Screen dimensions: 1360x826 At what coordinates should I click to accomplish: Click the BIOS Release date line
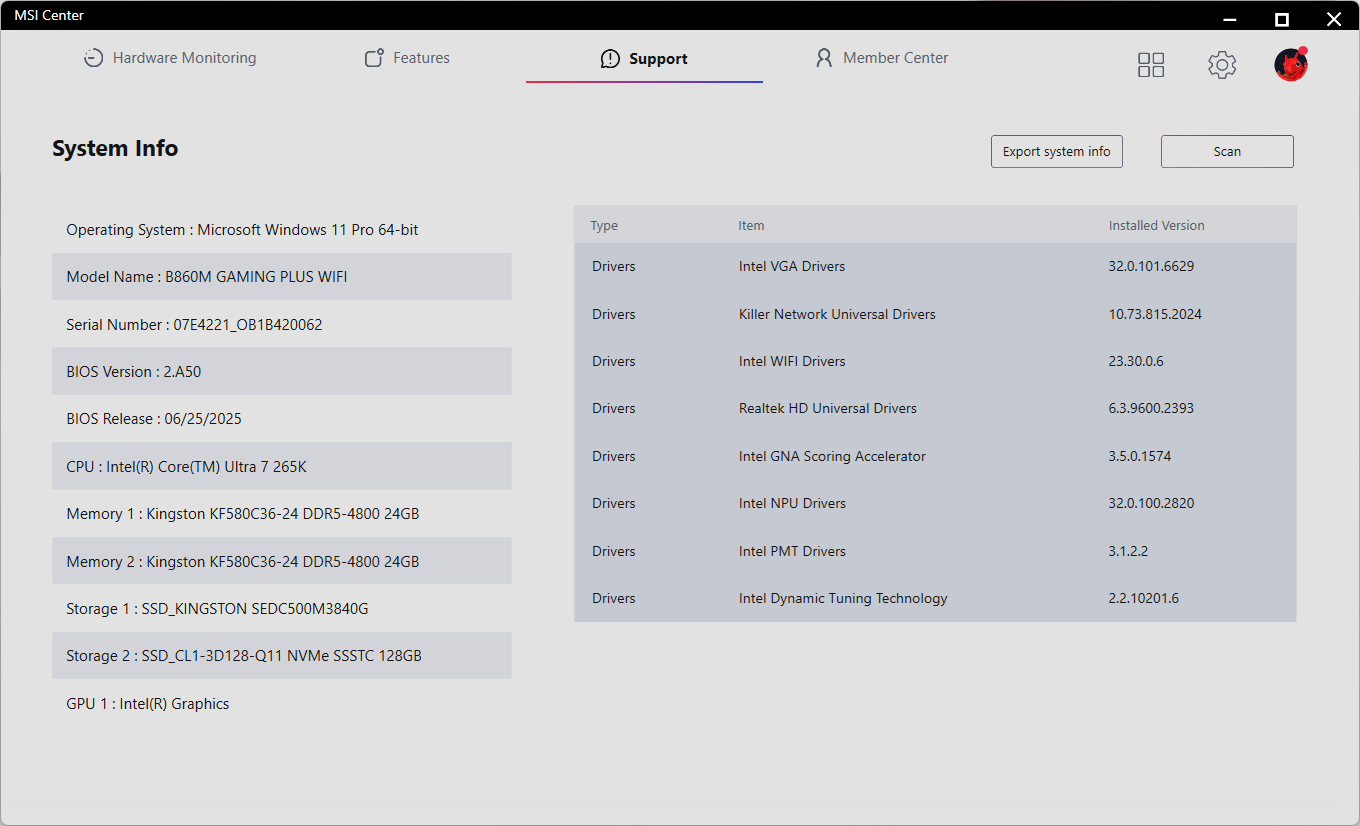pyautogui.click(x=282, y=419)
